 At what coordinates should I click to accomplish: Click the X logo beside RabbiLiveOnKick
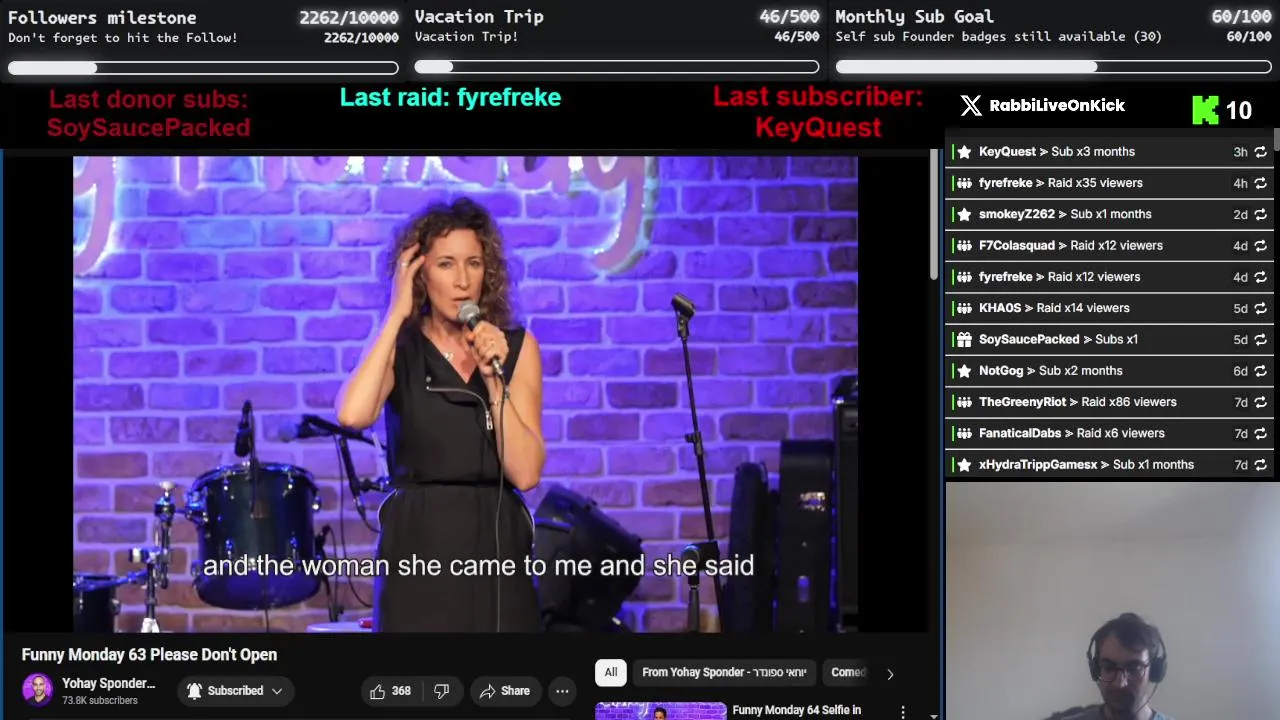(x=970, y=105)
